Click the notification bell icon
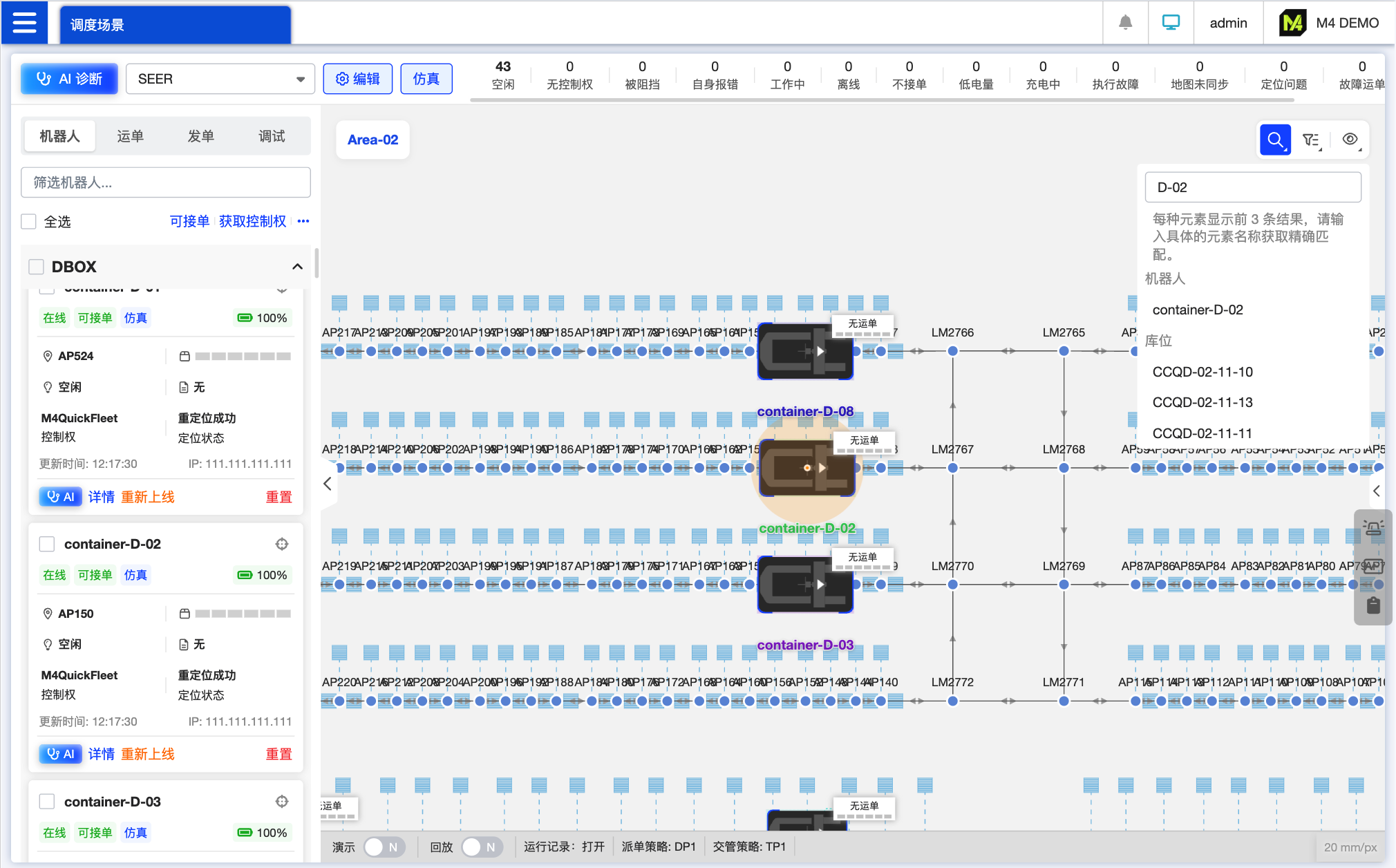1396x868 pixels. 1125,23
